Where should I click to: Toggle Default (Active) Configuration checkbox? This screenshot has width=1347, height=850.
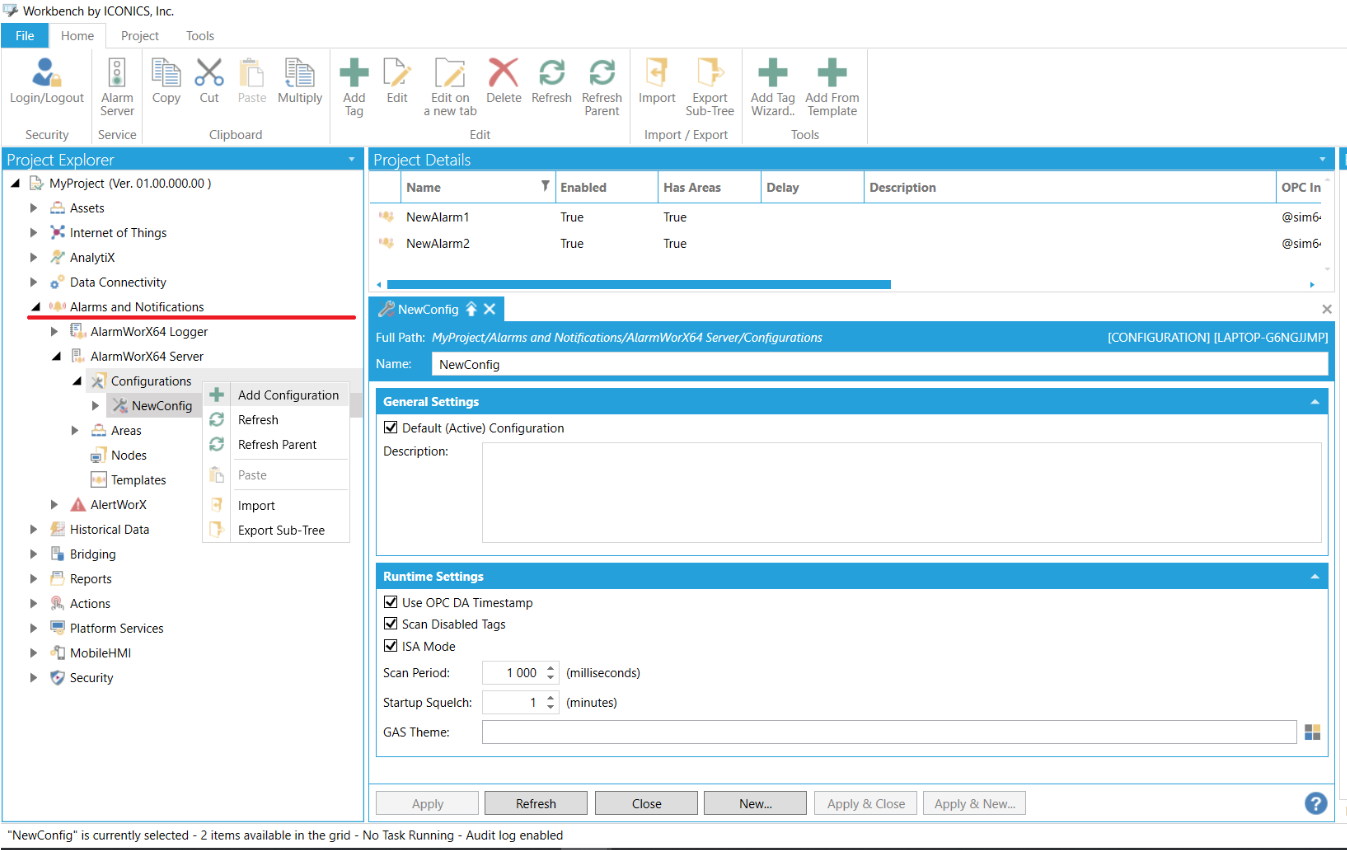pos(391,428)
